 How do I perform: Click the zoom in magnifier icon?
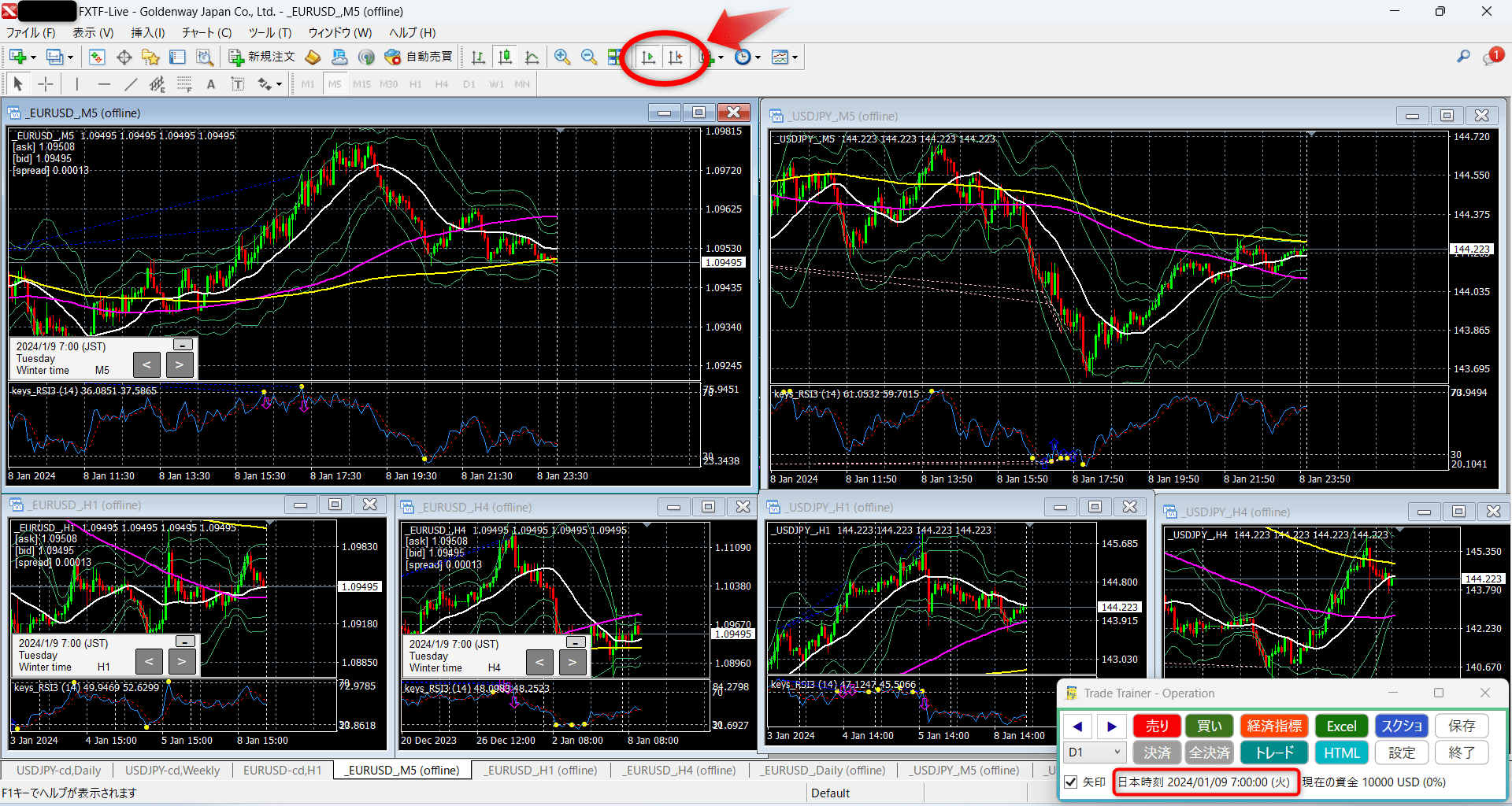click(x=561, y=57)
